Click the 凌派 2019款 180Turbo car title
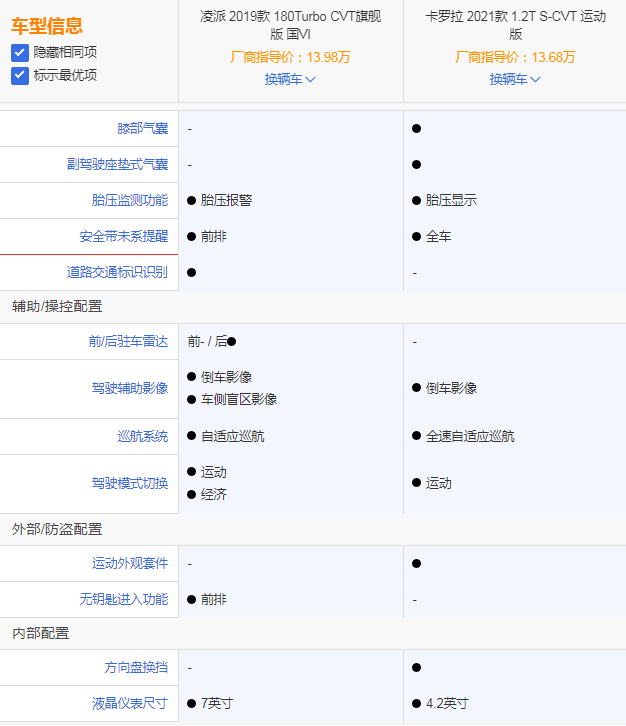Image resolution: width=626 pixels, height=726 pixels. point(290,25)
